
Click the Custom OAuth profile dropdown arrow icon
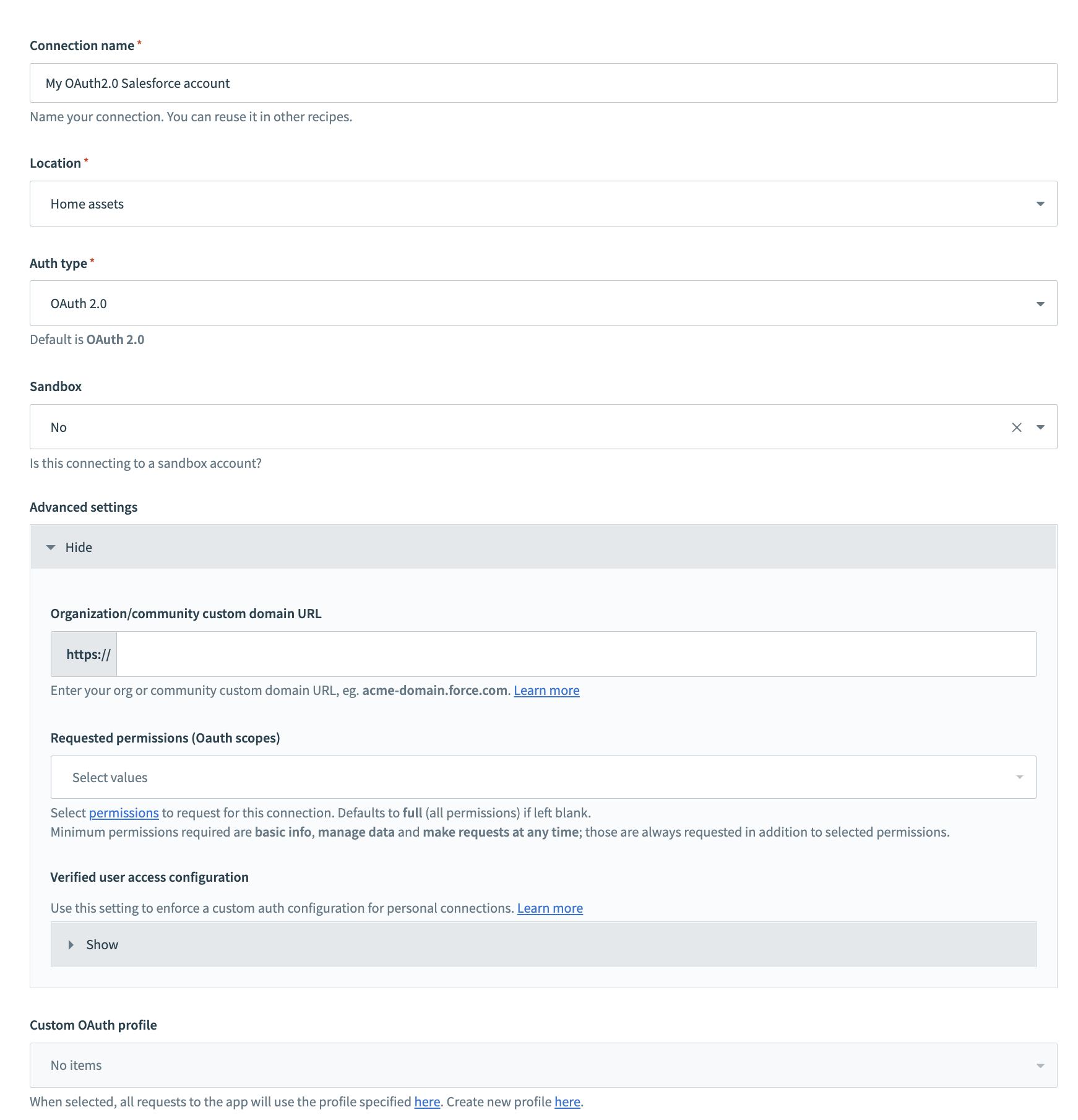pyautogui.click(x=1039, y=1065)
